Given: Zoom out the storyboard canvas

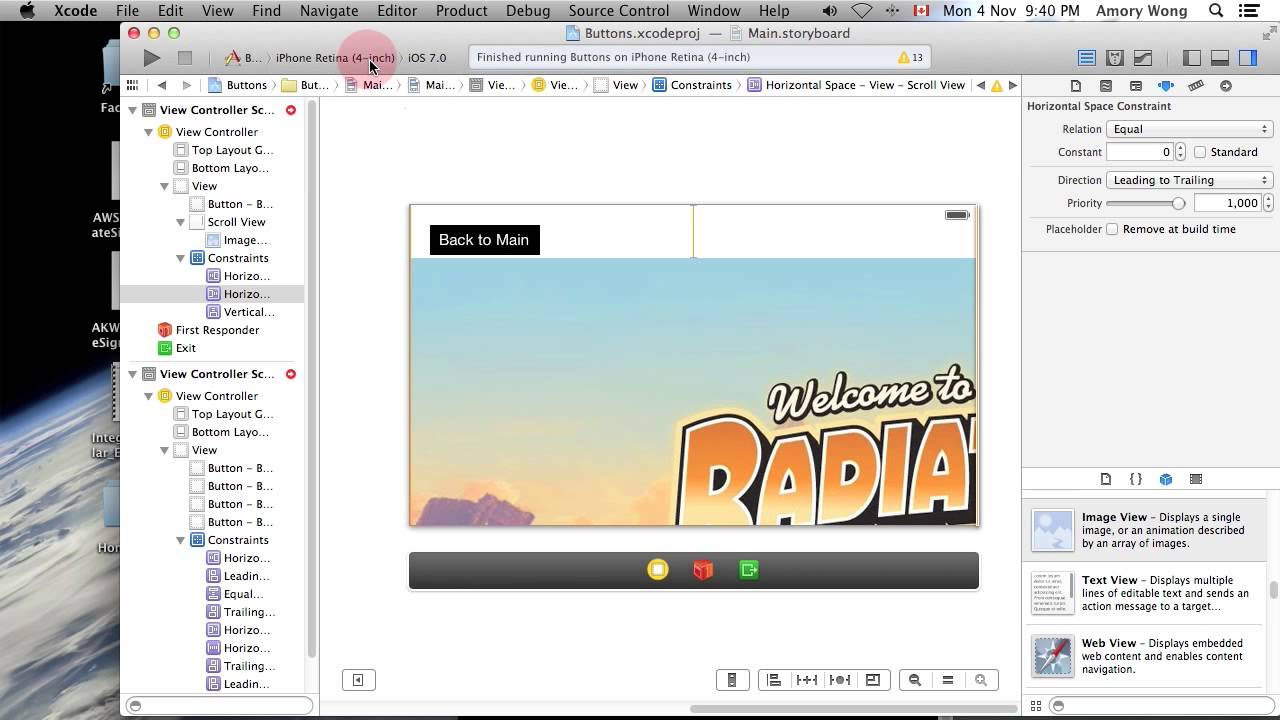Looking at the screenshot, I should point(915,680).
